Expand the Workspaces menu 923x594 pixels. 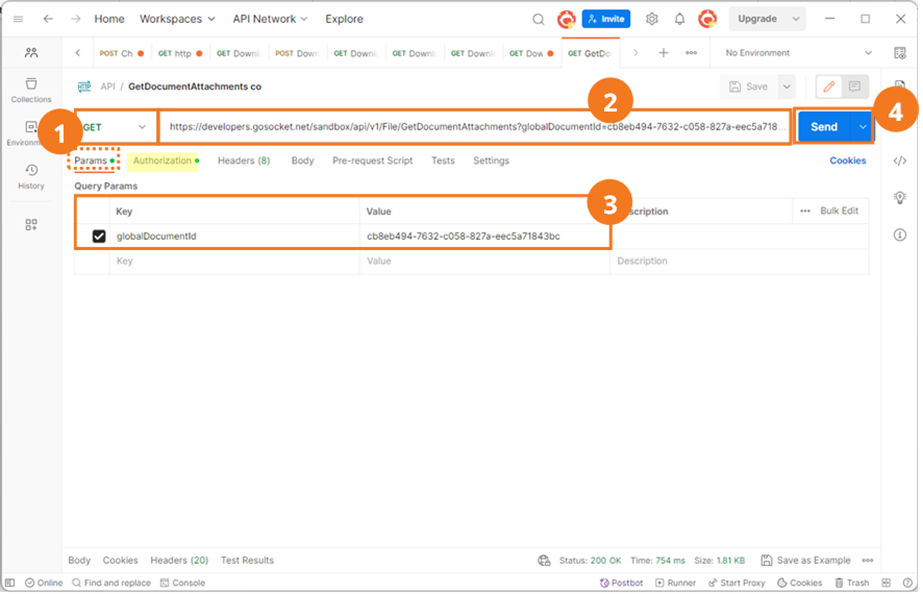coord(177,19)
